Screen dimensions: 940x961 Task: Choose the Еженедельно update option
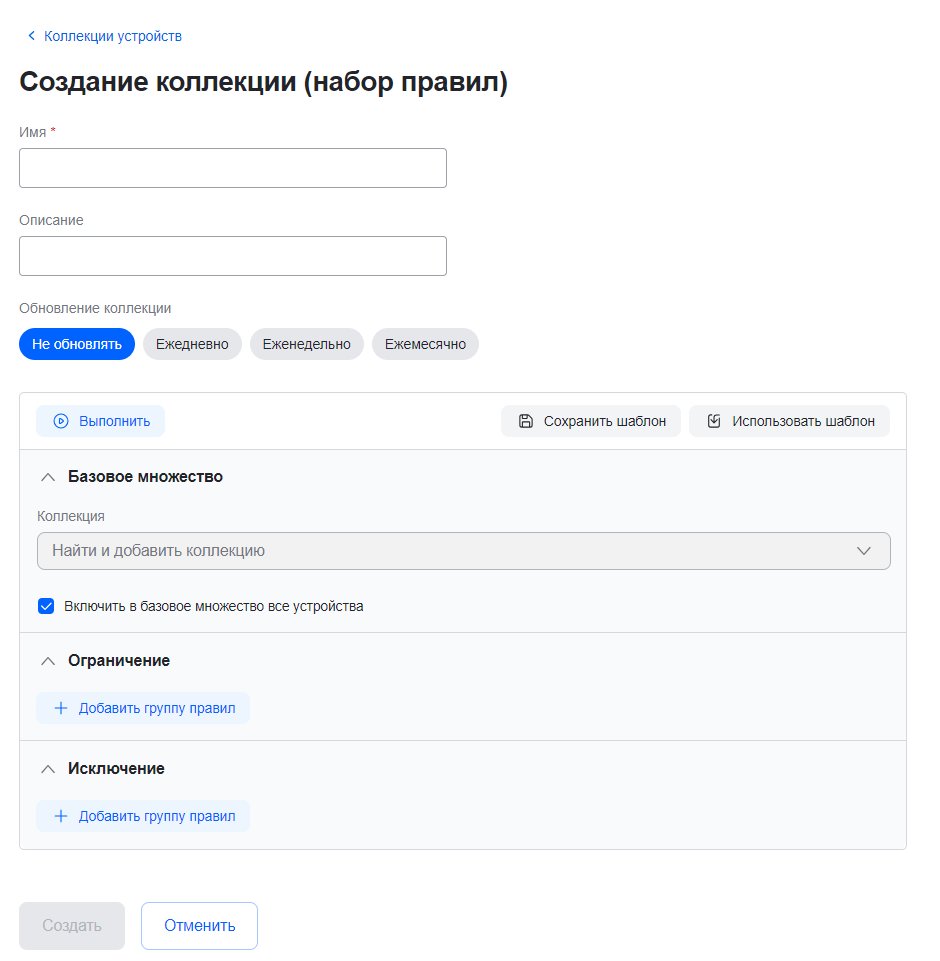tap(306, 344)
